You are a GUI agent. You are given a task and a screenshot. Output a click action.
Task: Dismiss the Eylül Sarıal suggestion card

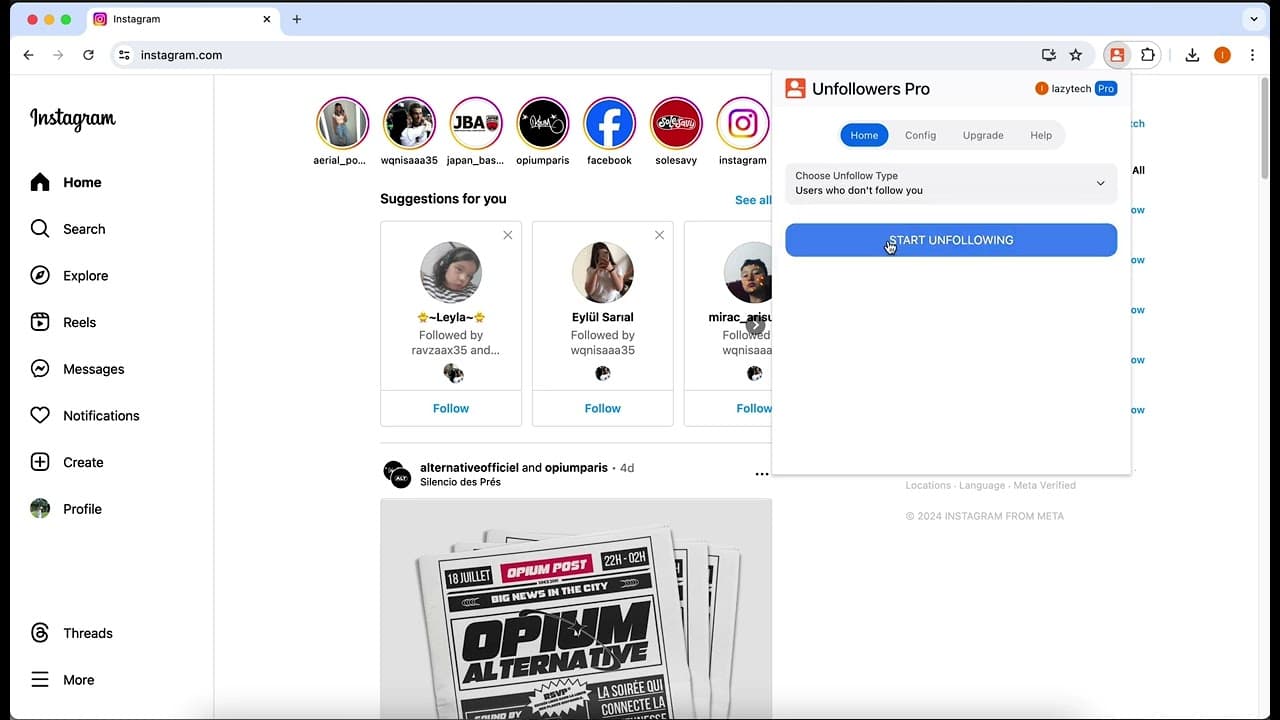pos(659,235)
